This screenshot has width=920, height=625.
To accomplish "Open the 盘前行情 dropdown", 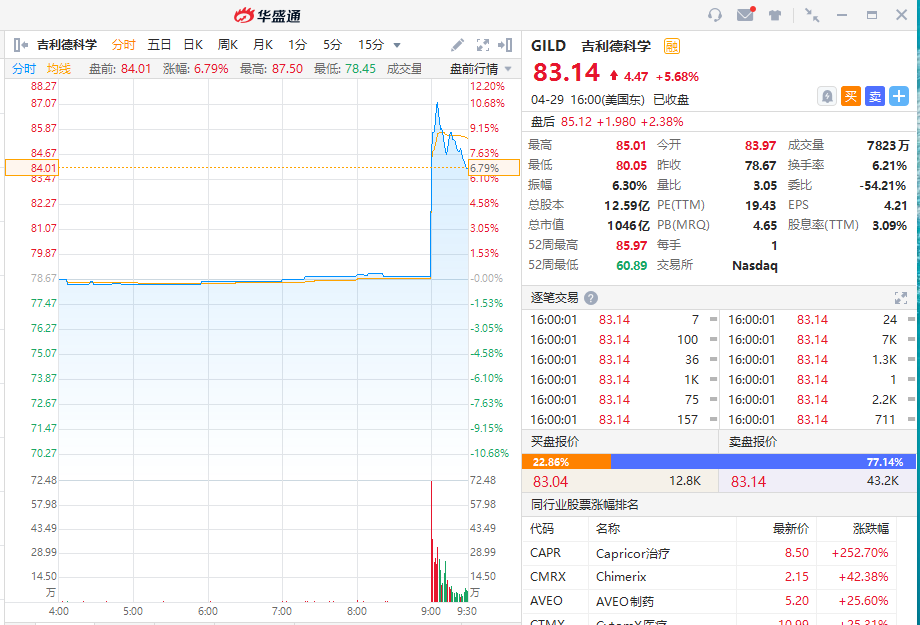I will [x=481, y=69].
